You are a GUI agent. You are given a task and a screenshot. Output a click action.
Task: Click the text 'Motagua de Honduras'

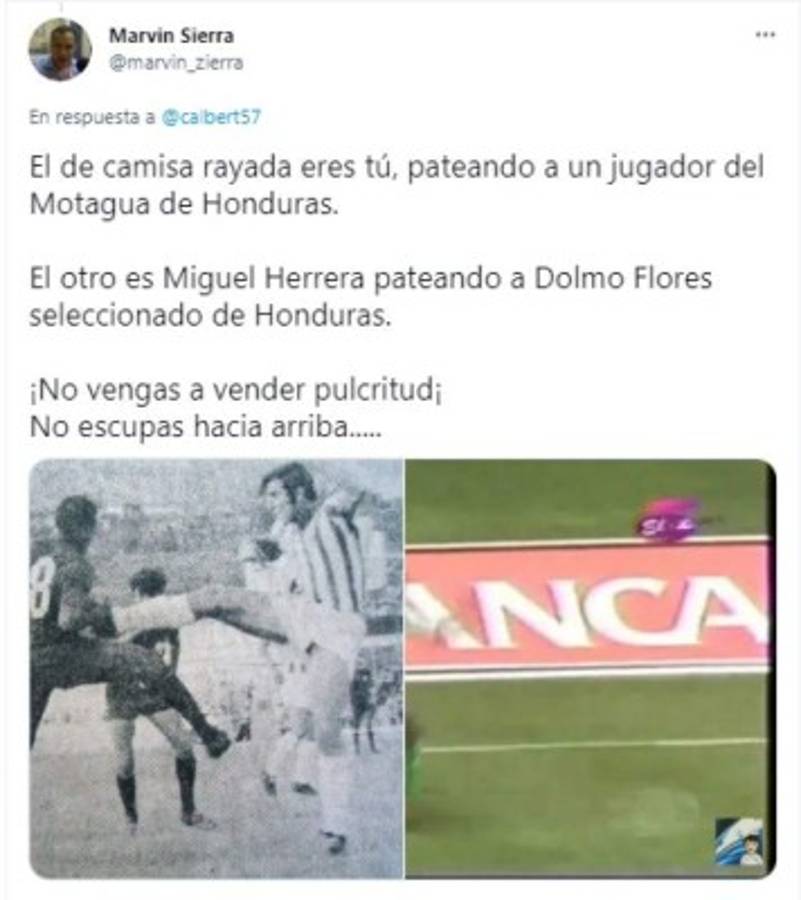pos(184,204)
